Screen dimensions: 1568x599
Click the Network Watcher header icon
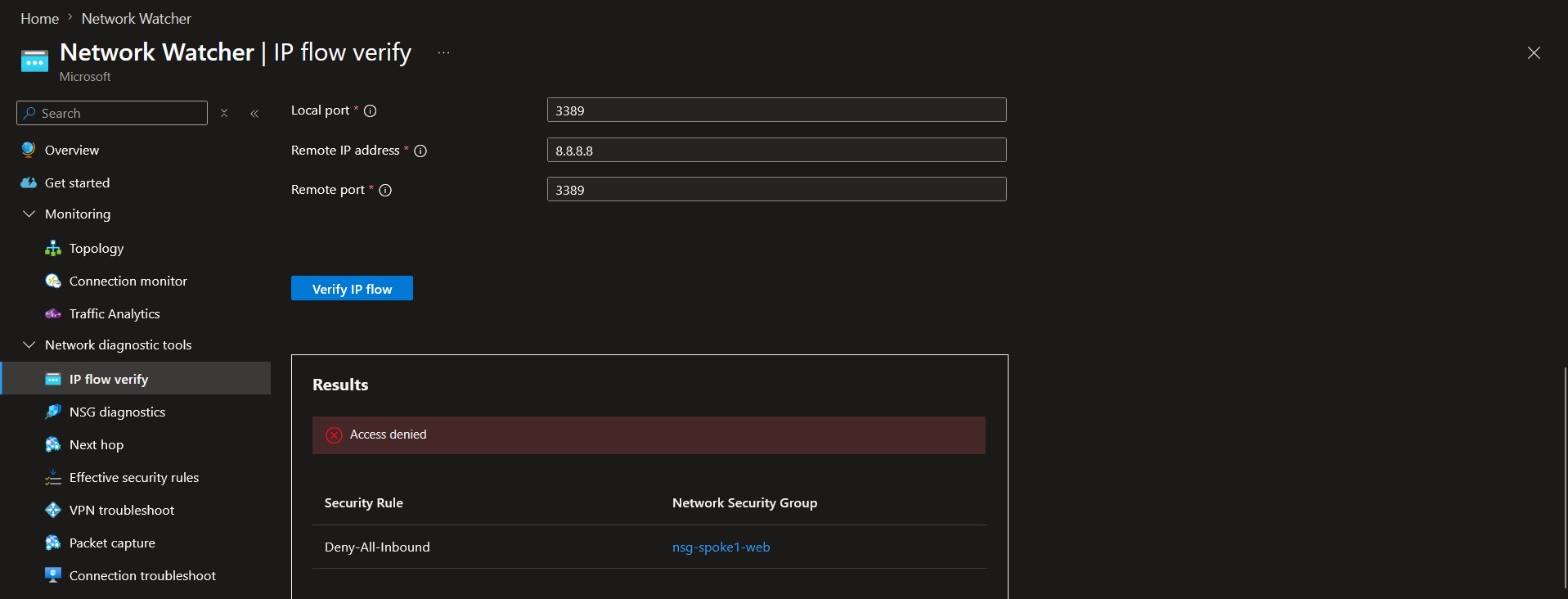click(34, 61)
